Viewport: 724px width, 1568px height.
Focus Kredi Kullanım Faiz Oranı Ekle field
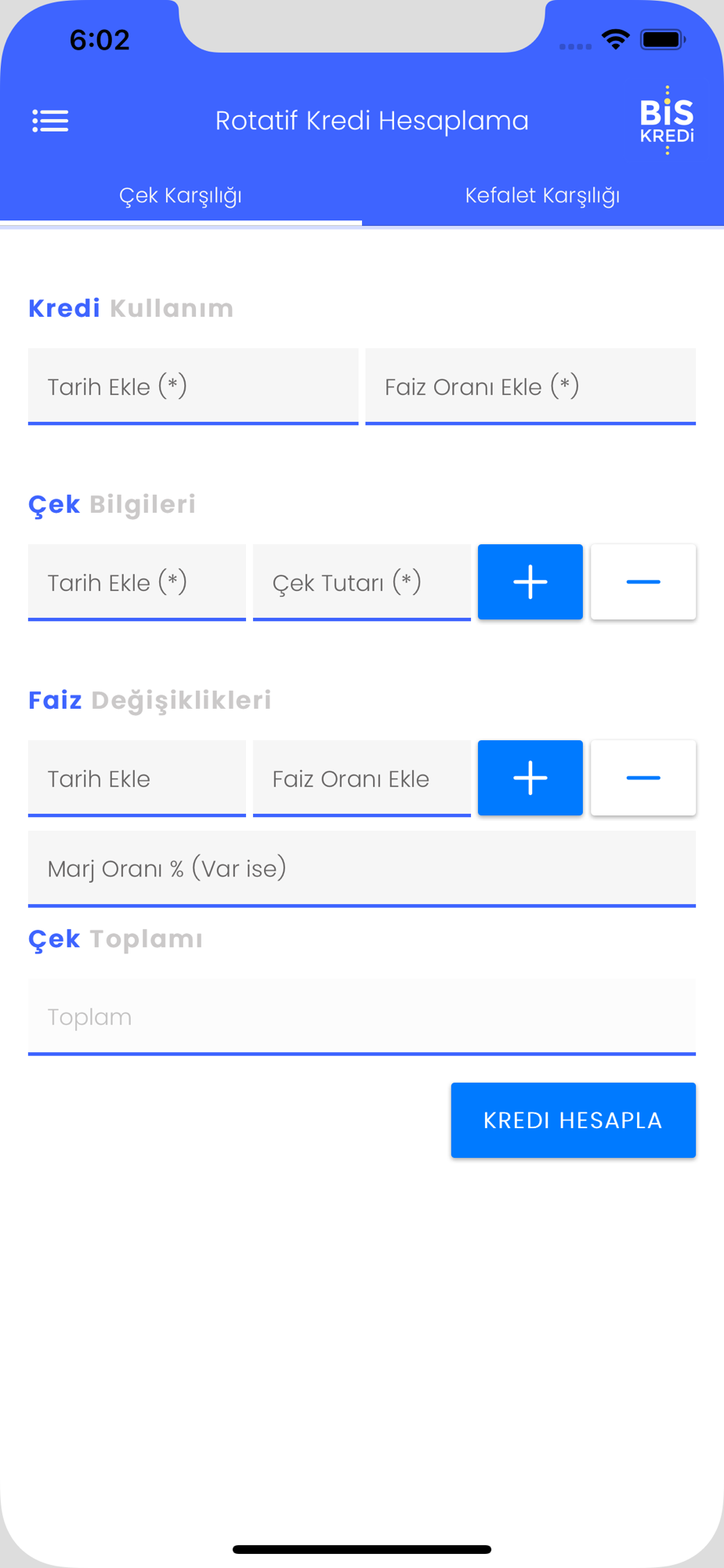(x=530, y=387)
